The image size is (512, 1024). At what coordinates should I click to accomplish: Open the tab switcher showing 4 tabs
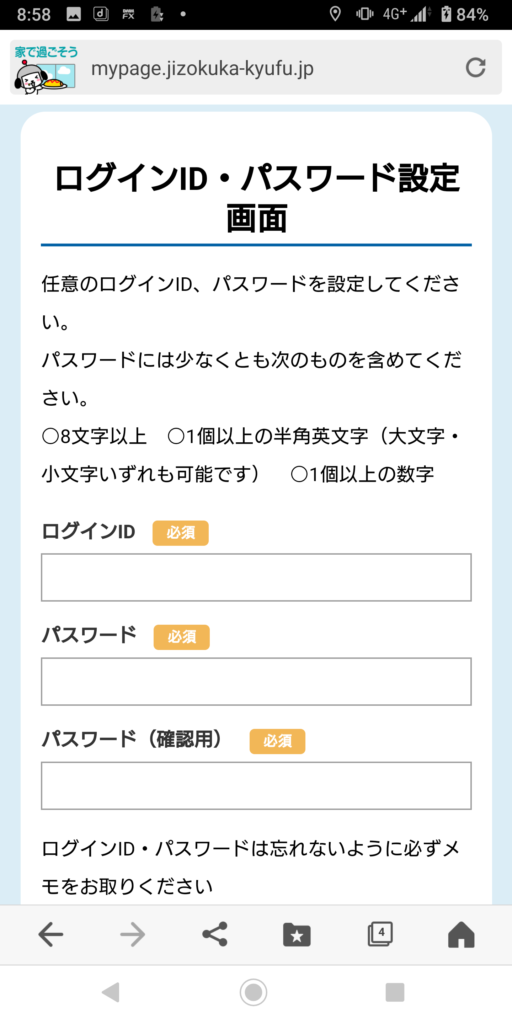[x=379, y=935]
